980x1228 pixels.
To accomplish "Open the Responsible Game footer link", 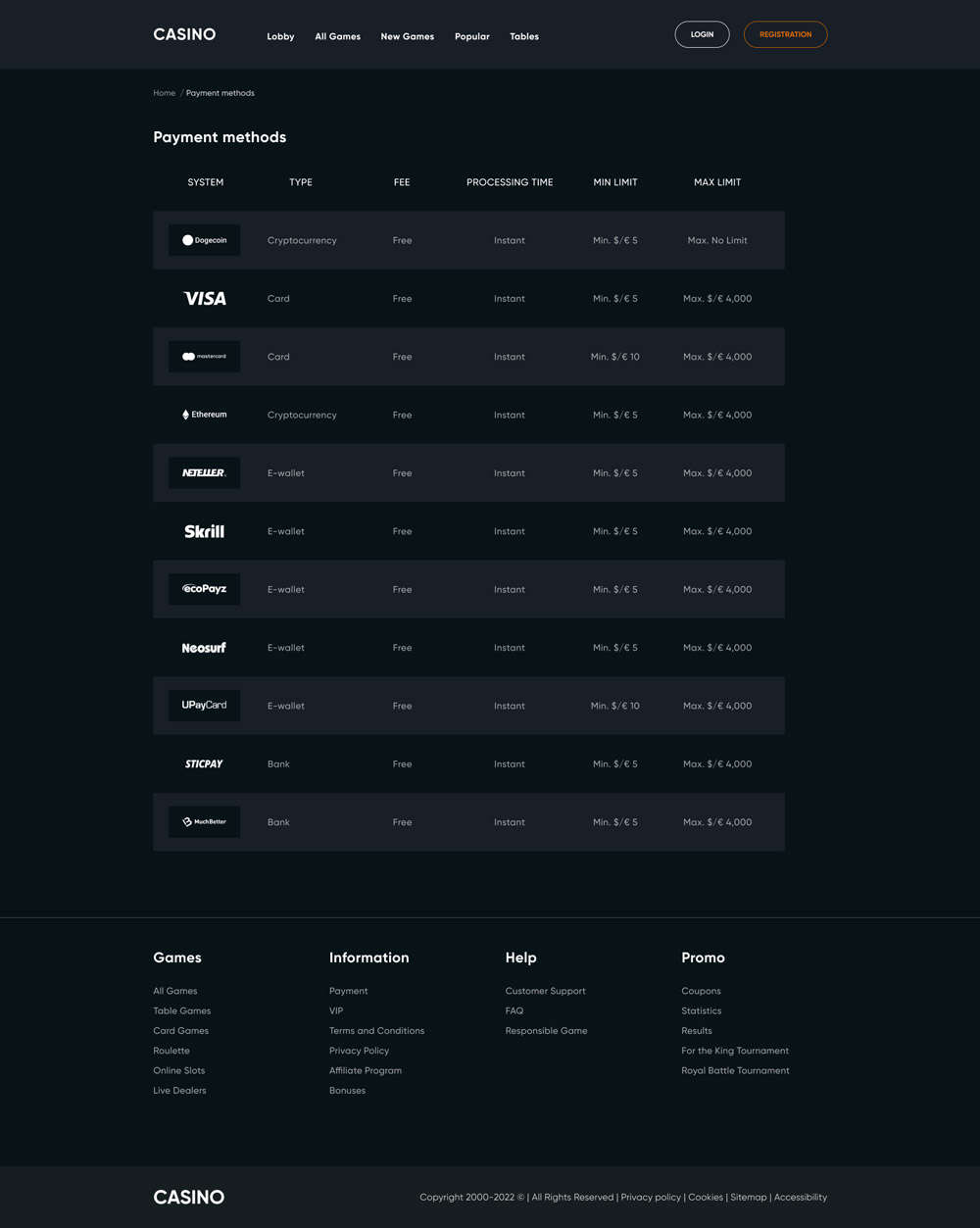I will click(546, 1031).
